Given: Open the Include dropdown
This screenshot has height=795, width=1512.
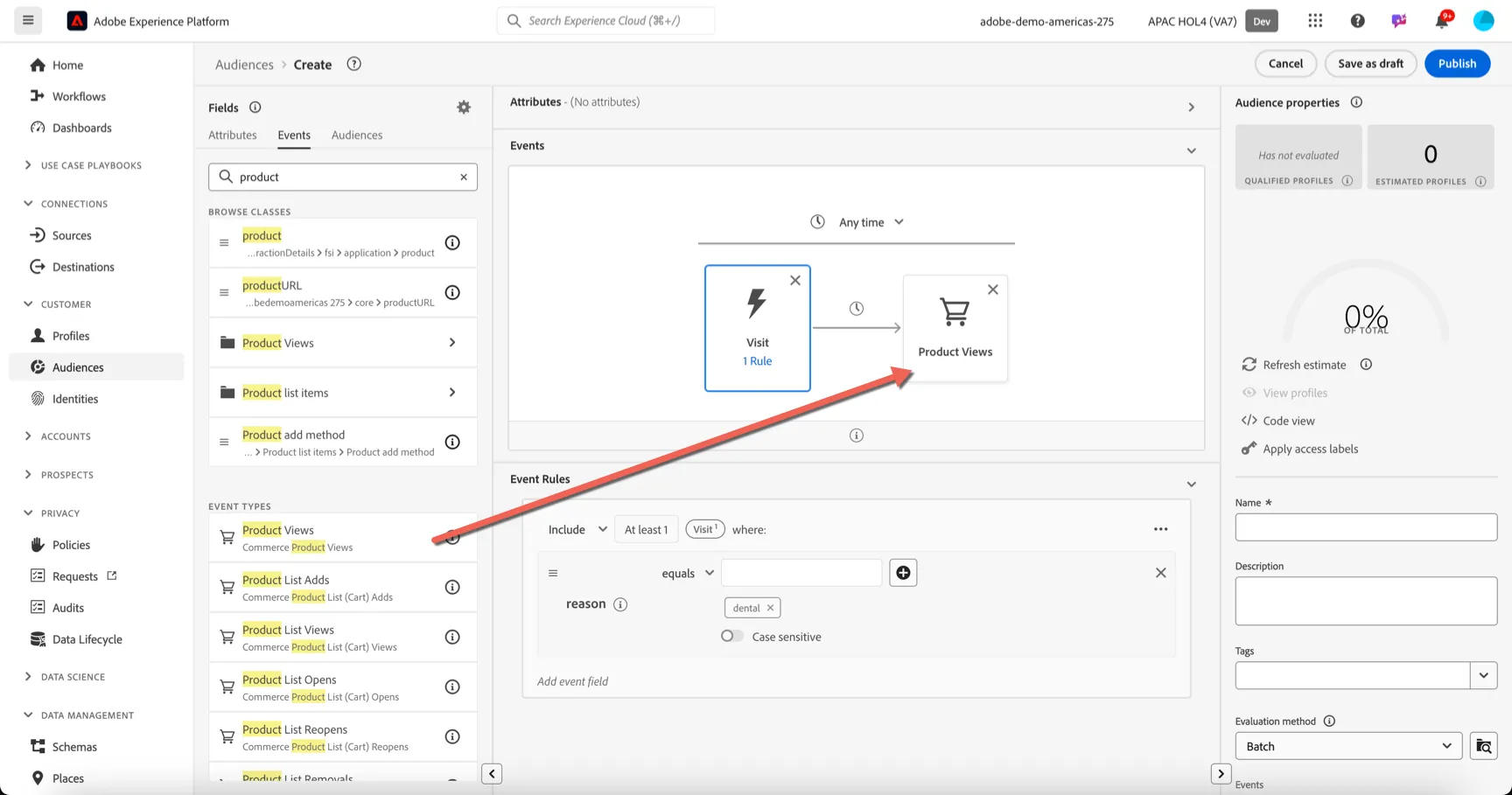Looking at the screenshot, I should coord(577,529).
